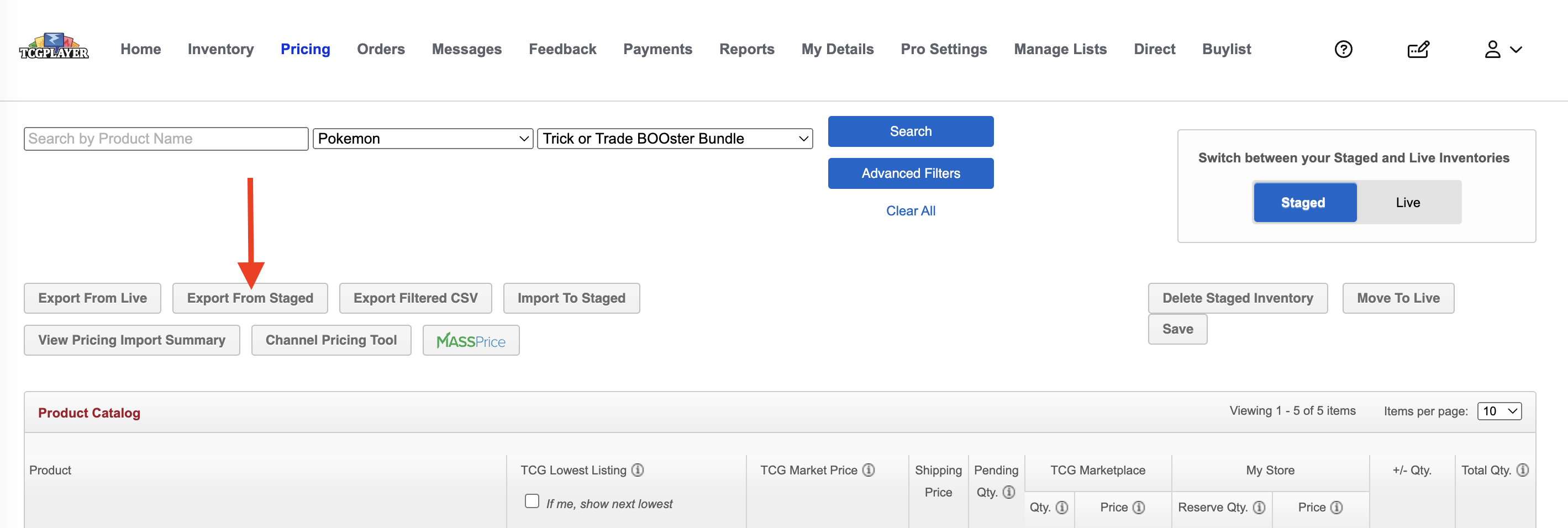Click TCG Marketplace Qty. info icon

(x=1061, y=506)
